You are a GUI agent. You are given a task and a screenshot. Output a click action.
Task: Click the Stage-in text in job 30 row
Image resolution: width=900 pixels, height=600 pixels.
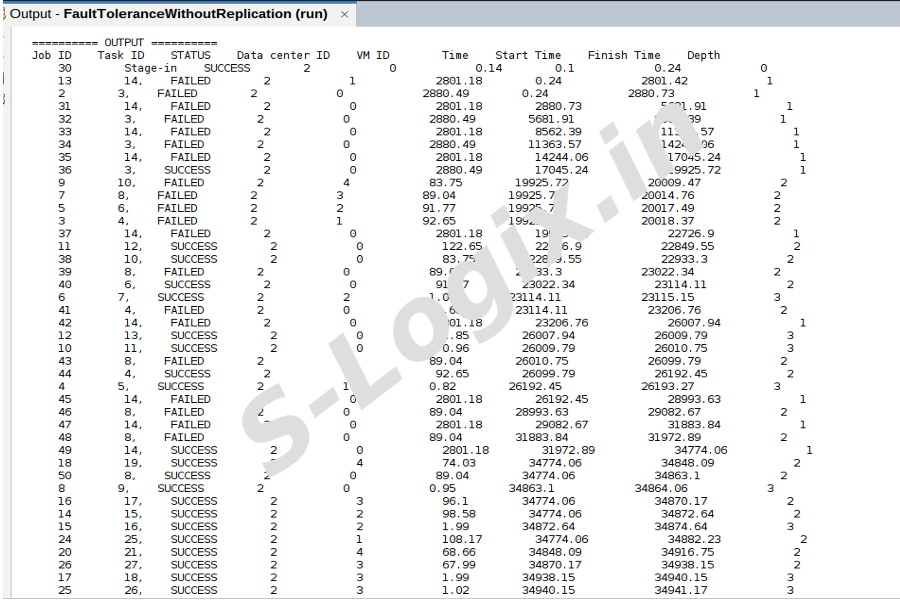click(150, 68)
